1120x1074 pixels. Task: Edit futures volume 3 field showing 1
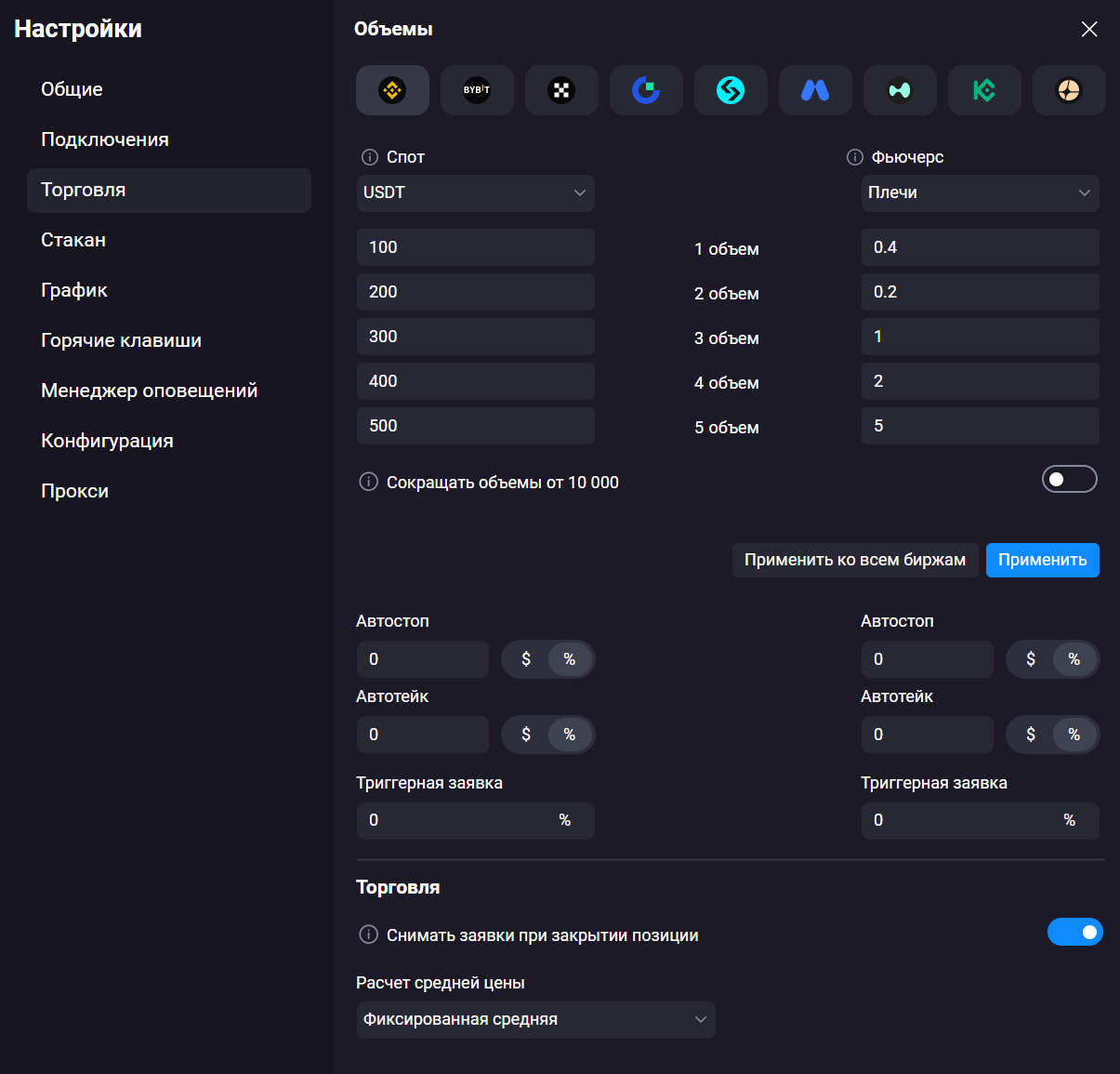point(980,337)
